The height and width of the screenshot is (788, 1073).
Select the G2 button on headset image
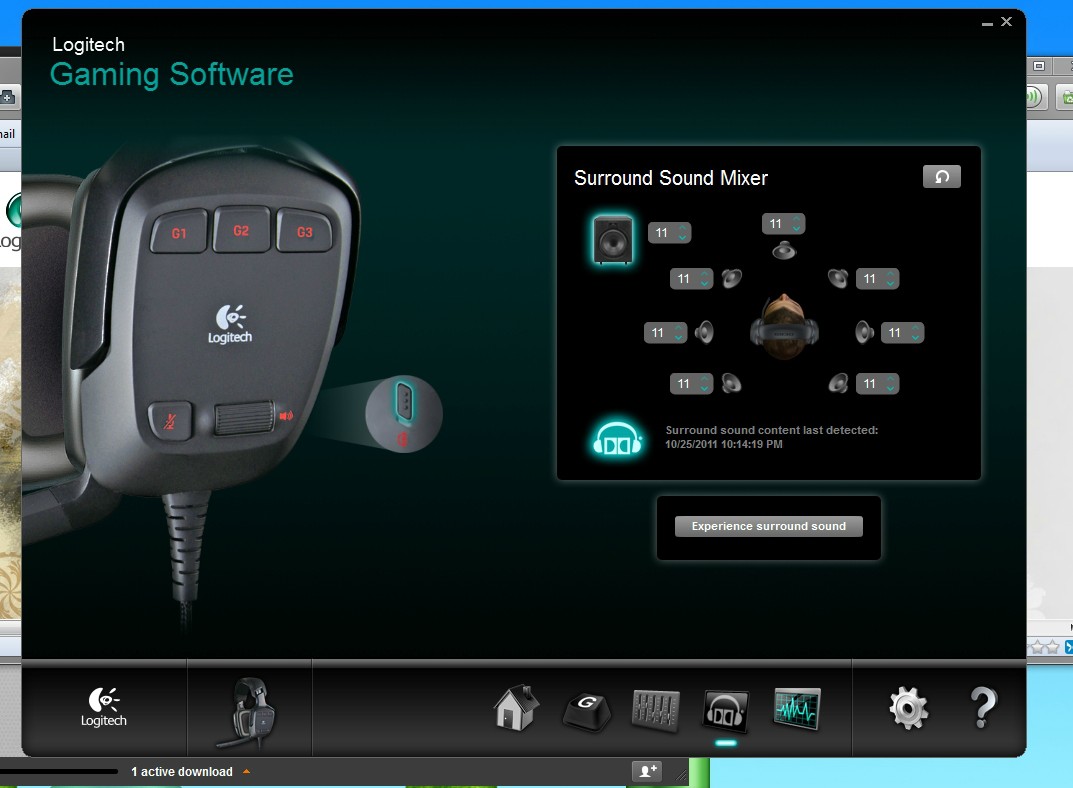click(x=242, y=231)
